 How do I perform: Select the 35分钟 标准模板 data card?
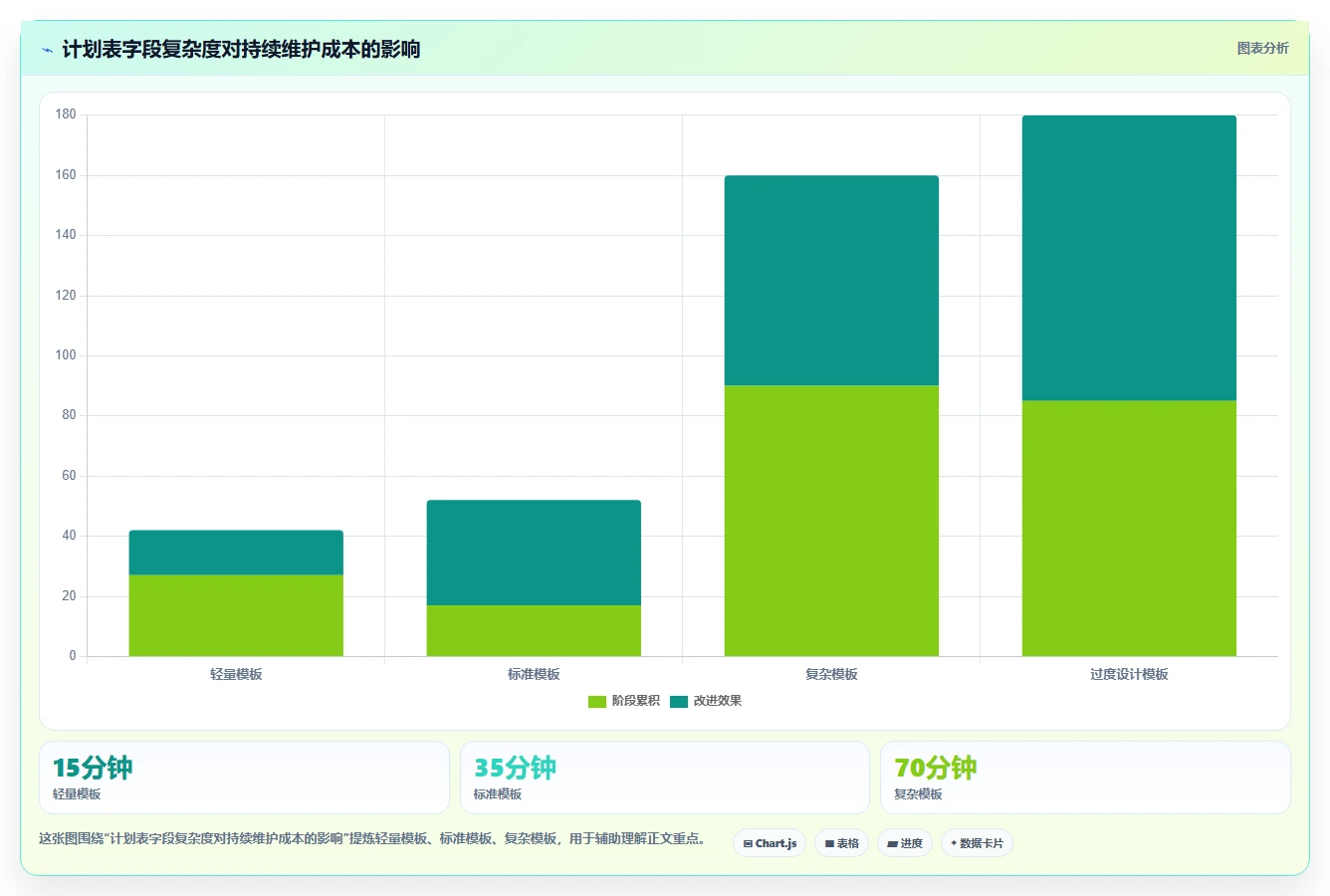[x=665, y=778]
